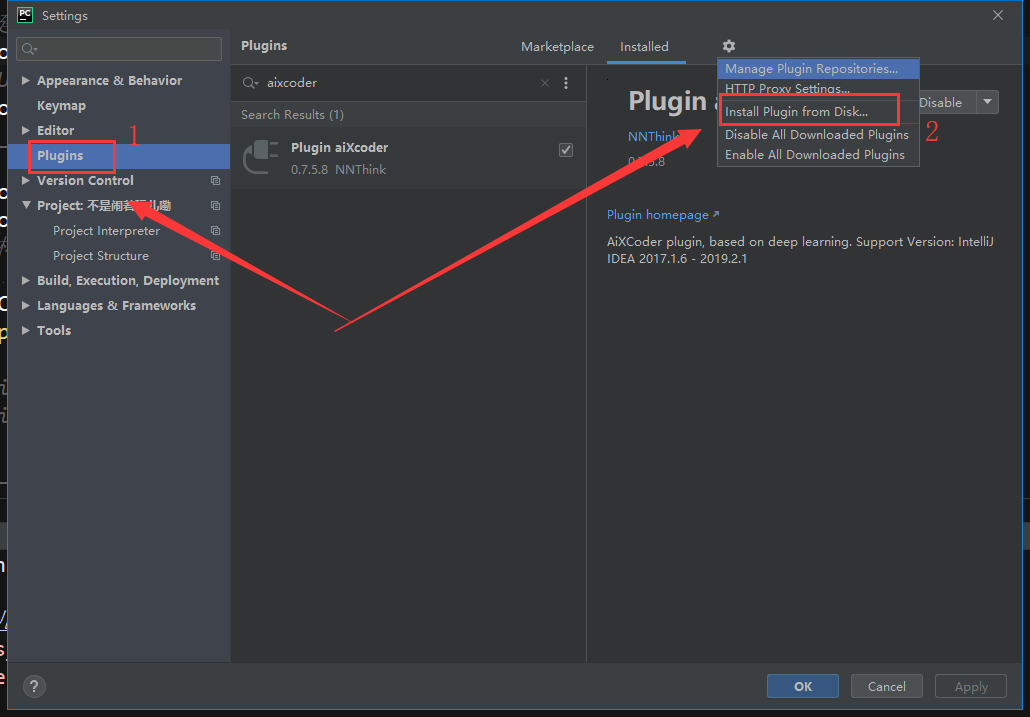
Task: Click the OK button
Action: coord(802,686)
